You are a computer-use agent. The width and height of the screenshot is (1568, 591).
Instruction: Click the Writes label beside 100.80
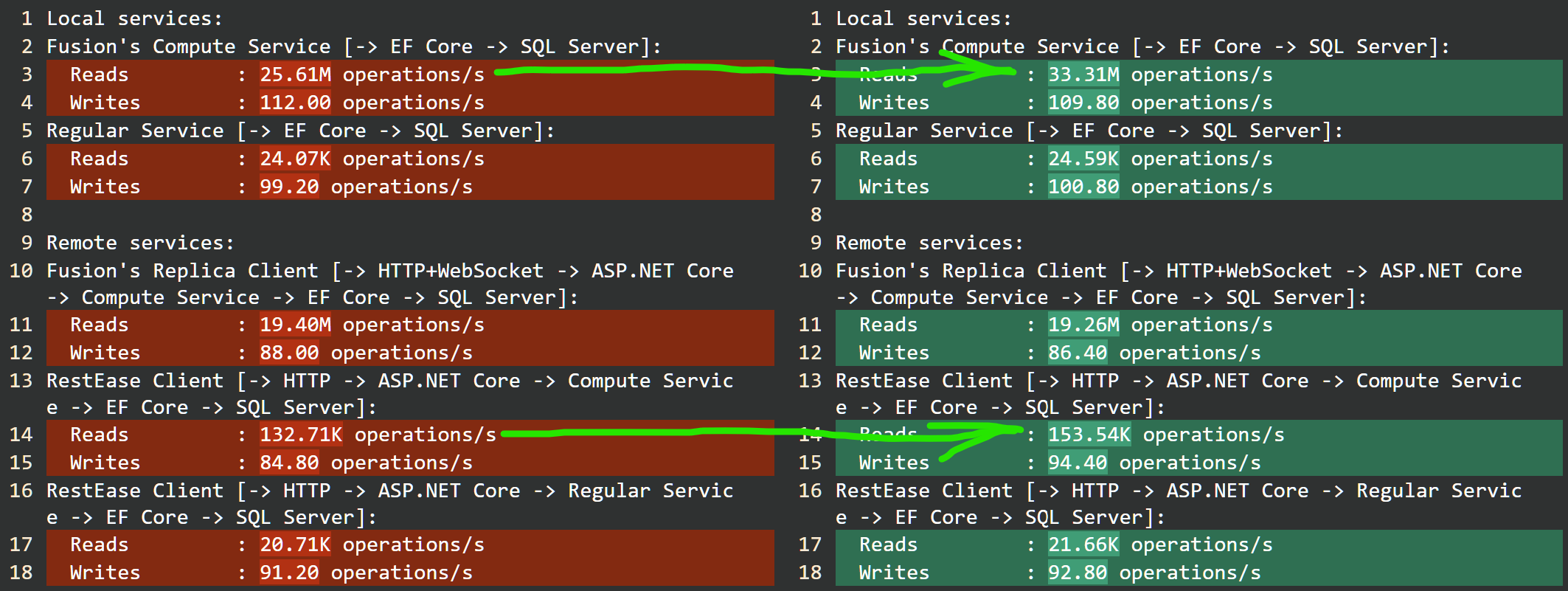coord(894,187)
